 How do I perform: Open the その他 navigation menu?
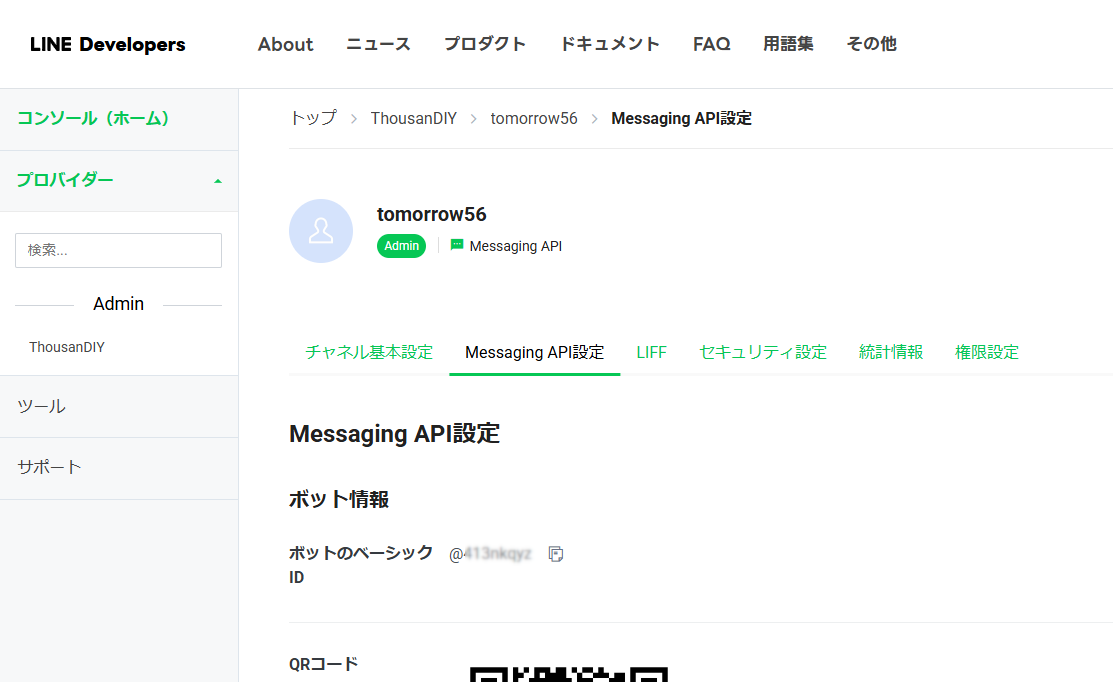(x=870, y=44)
